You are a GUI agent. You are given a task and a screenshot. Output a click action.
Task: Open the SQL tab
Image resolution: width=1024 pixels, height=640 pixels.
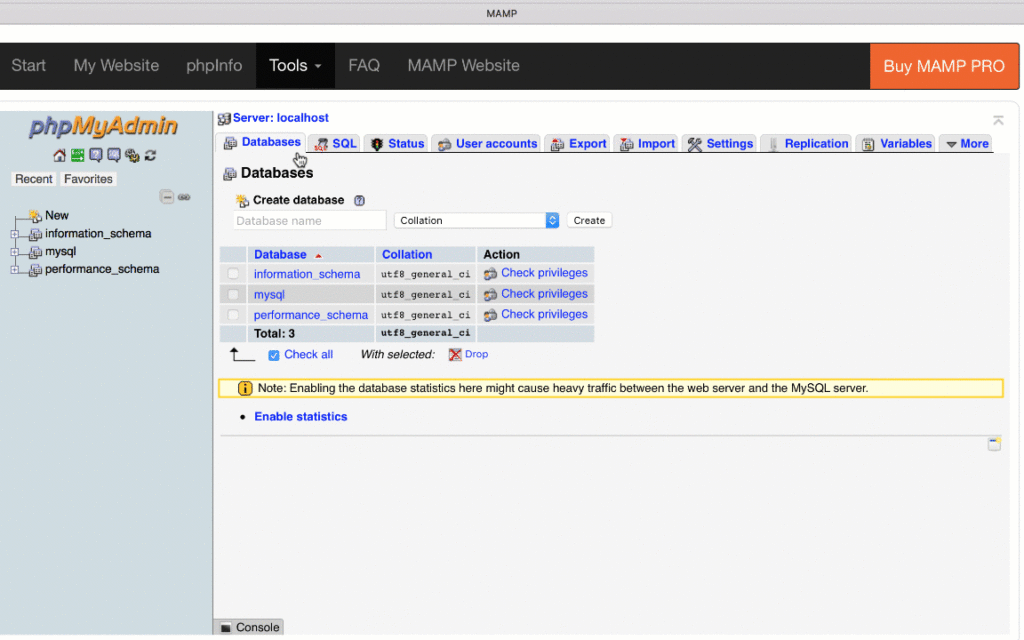coord(336,144)
